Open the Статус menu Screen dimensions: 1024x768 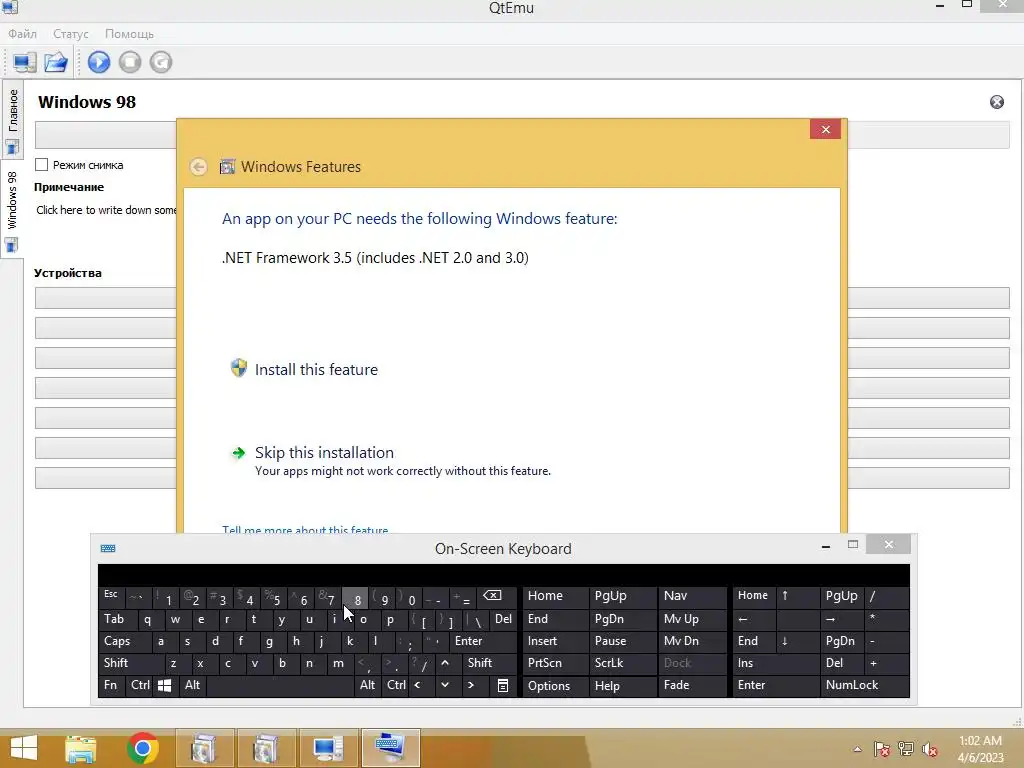71,34
